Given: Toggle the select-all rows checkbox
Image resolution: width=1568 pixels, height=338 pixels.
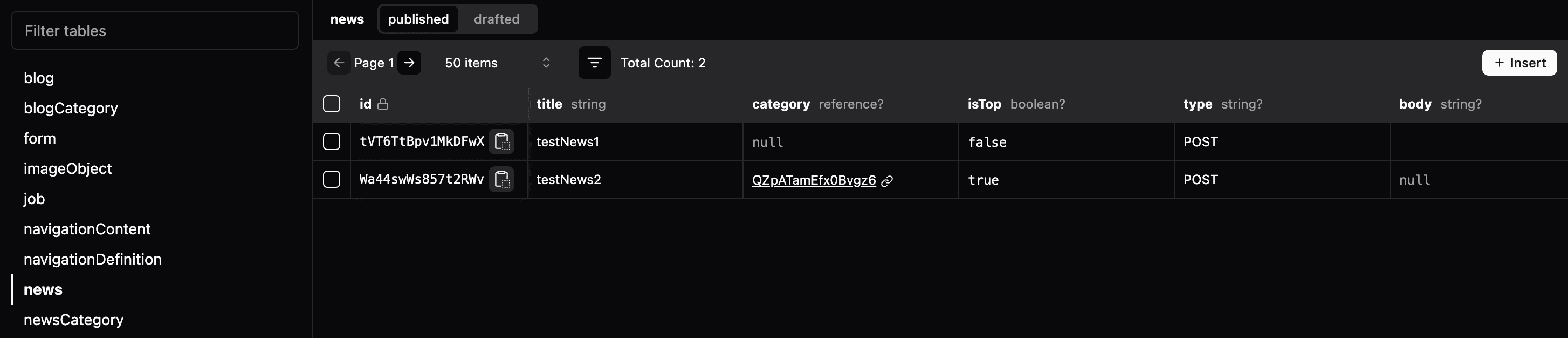Looking at the screenshot, I should point(332,104).
